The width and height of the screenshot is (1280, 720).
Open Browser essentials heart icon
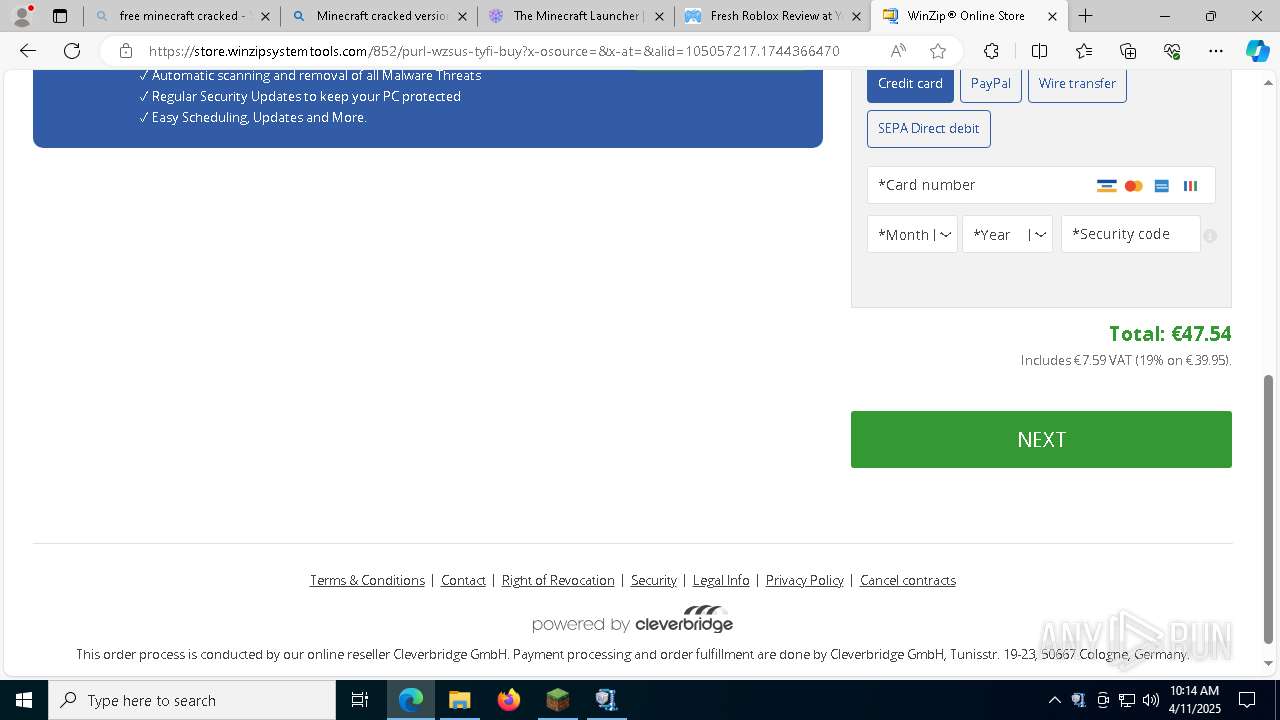pyautogui.click(x=1172, y=51)
